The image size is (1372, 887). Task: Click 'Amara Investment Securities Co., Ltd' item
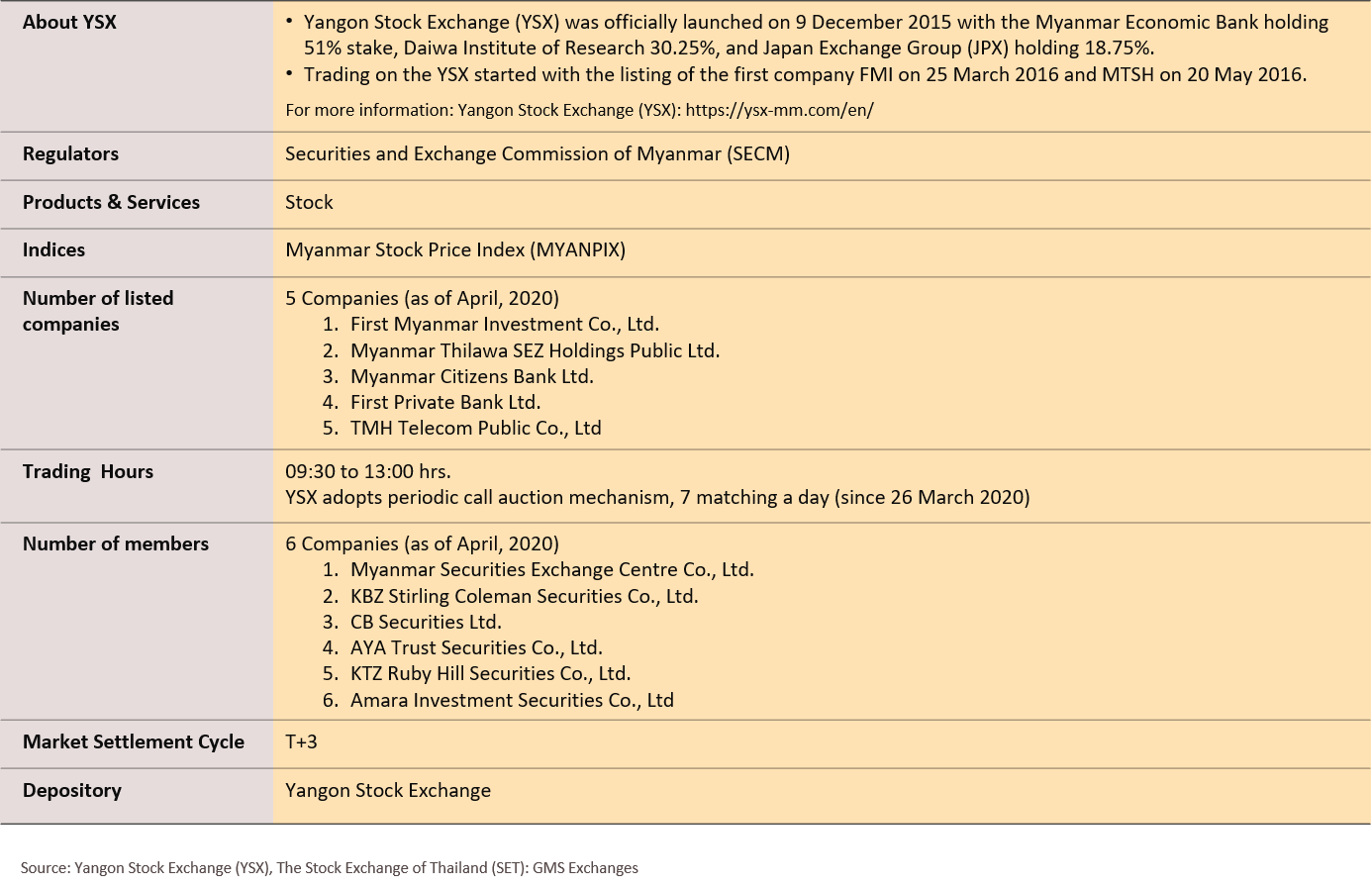coord(511,700)
